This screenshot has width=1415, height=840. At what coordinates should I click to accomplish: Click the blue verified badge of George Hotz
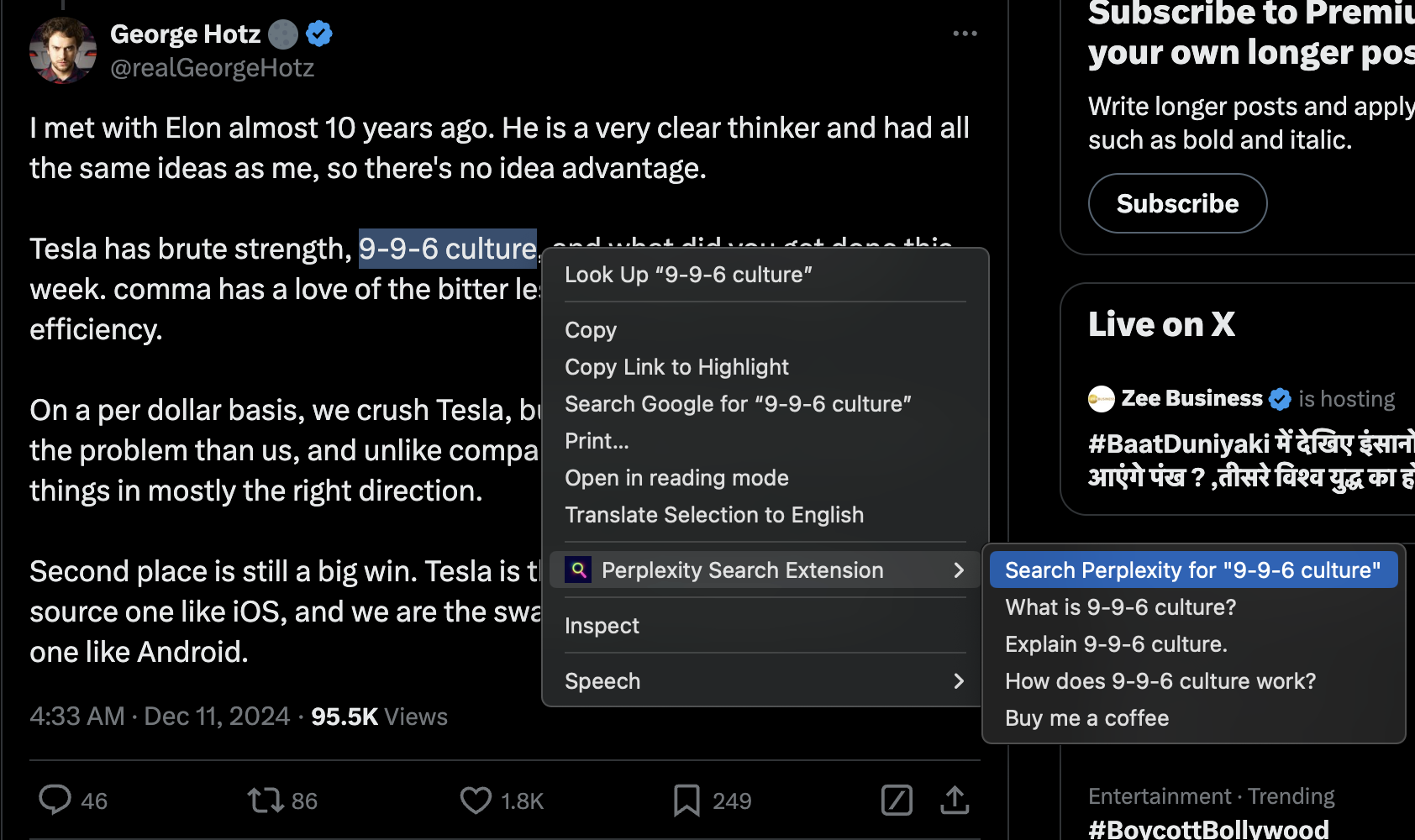pos(319,34)
